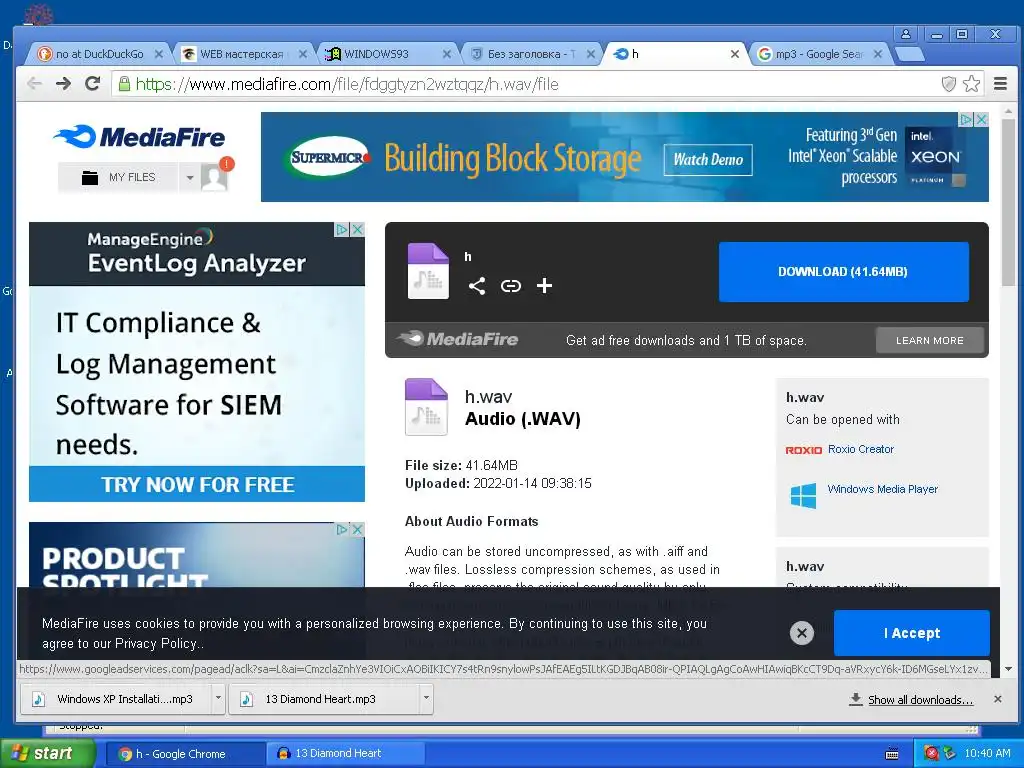1024x768 pixels.
Task: Click the Roxio logo icon
Action: point(803,450)
